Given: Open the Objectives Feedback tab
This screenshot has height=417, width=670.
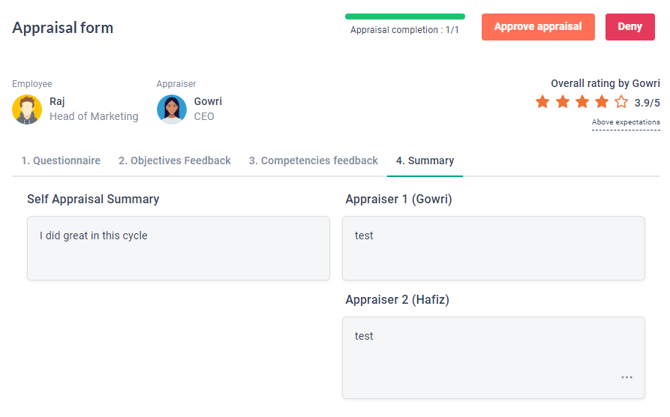Looking at the screenshot, I should coord(175,161).
